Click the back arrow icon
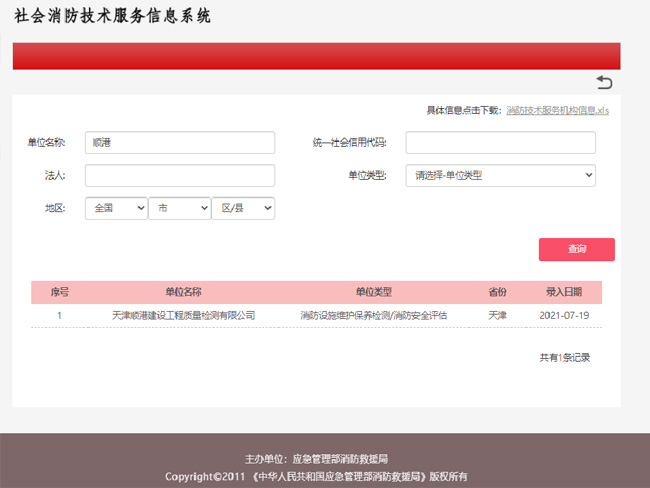 pos(604,82)
